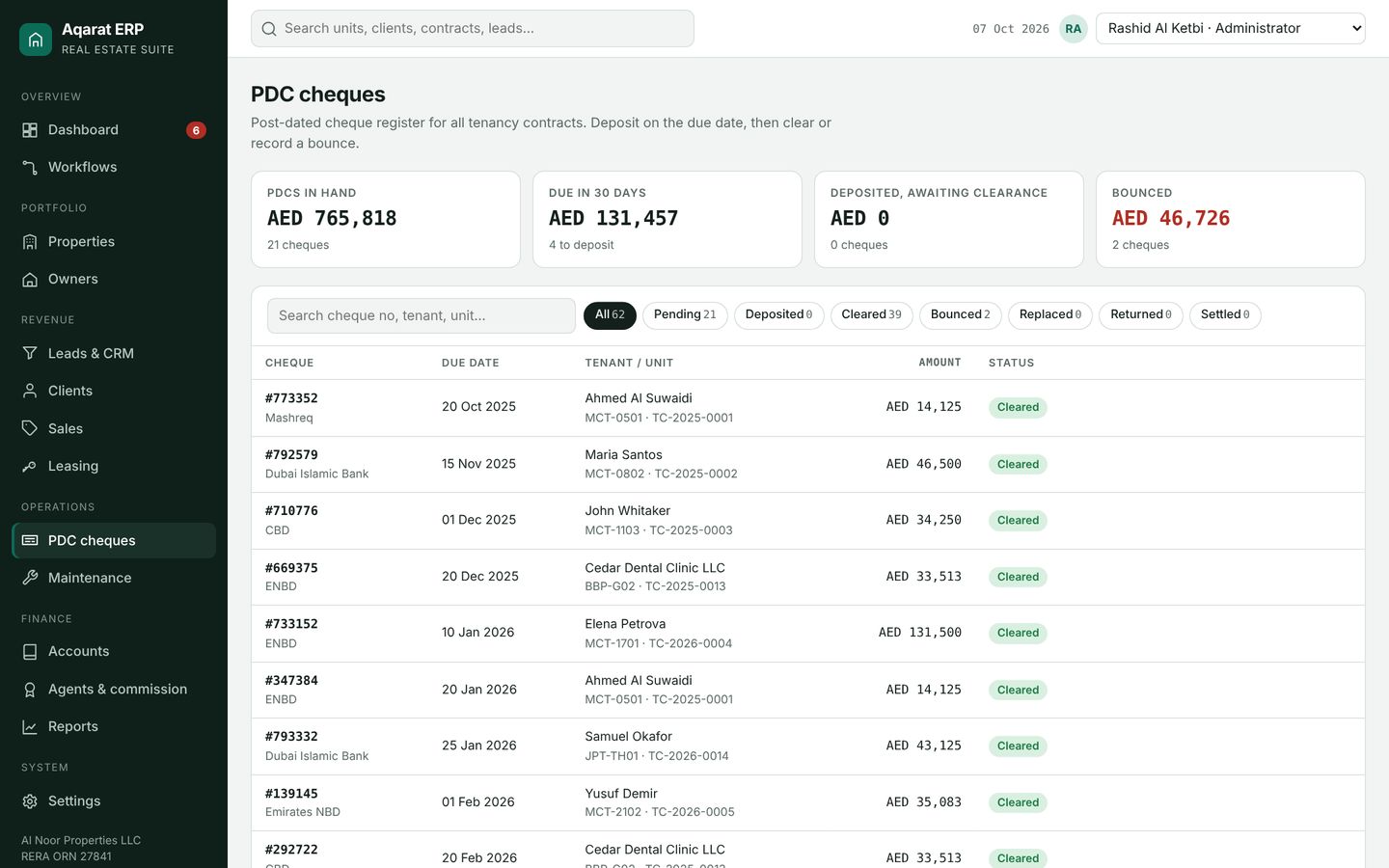Open the Dashboard notifications badge showing 6
The image size is (1389, 868).
coord(196,130)
